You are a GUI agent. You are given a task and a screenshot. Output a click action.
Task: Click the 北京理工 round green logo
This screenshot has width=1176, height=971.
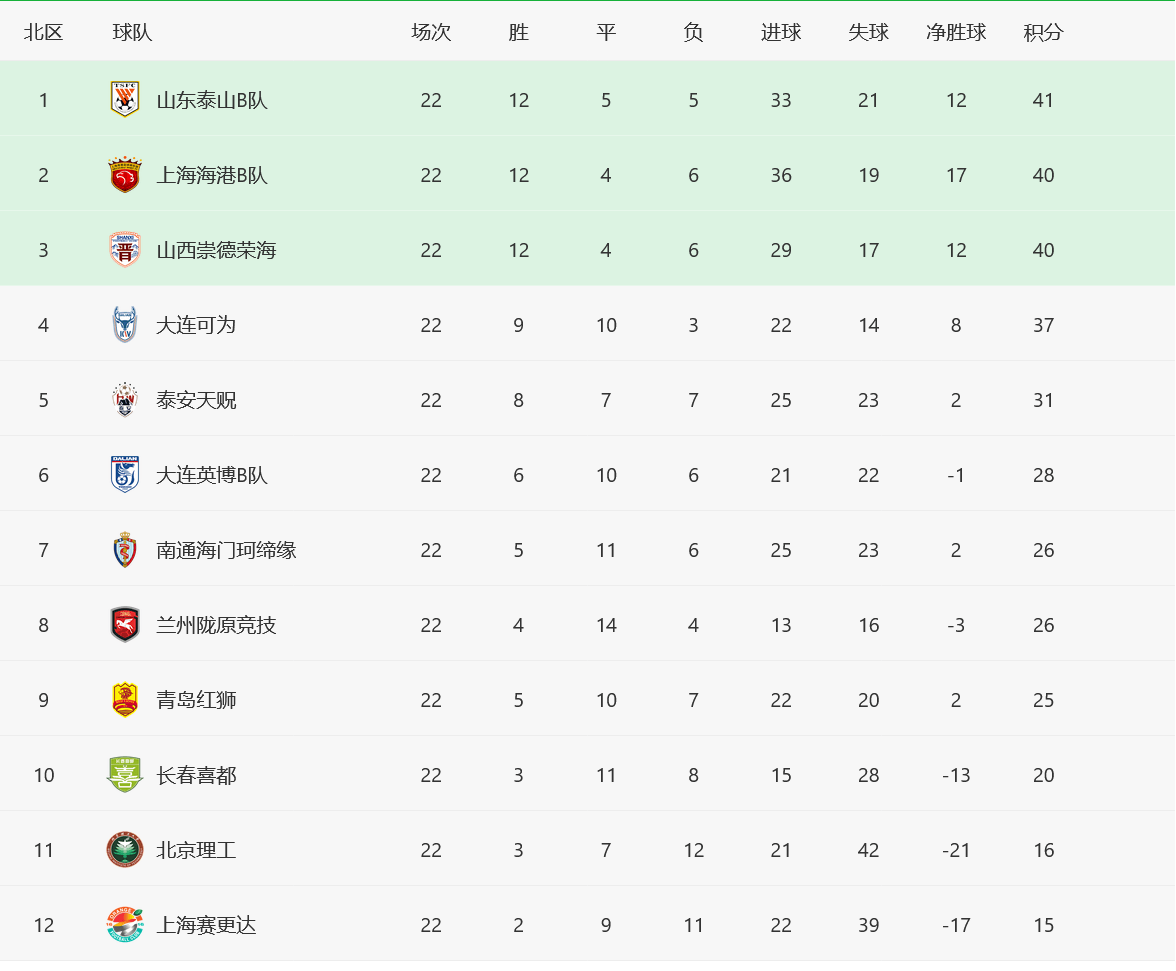point(124,850)
